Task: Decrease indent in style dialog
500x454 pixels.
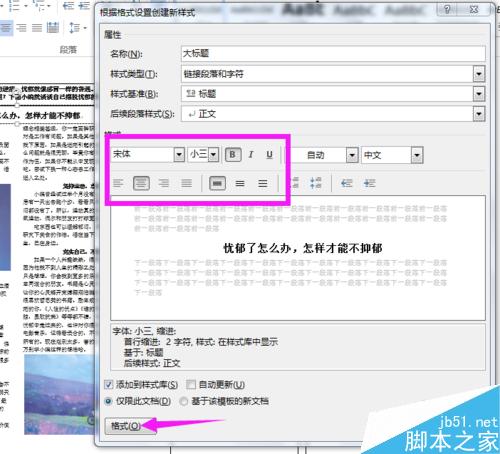Action: [347, 183]
